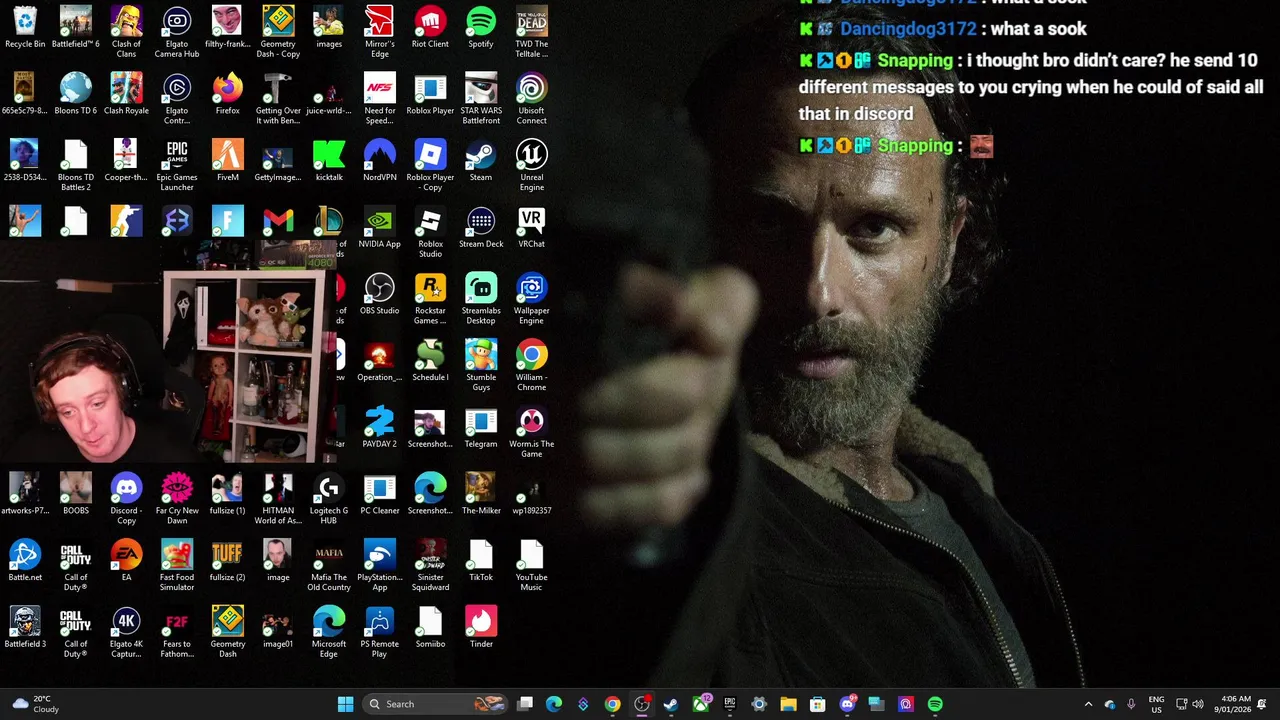The width and height of the screenshot is (1280, 720).
Task: Click the Dancingdog3172 chat username
Action: 908,29
